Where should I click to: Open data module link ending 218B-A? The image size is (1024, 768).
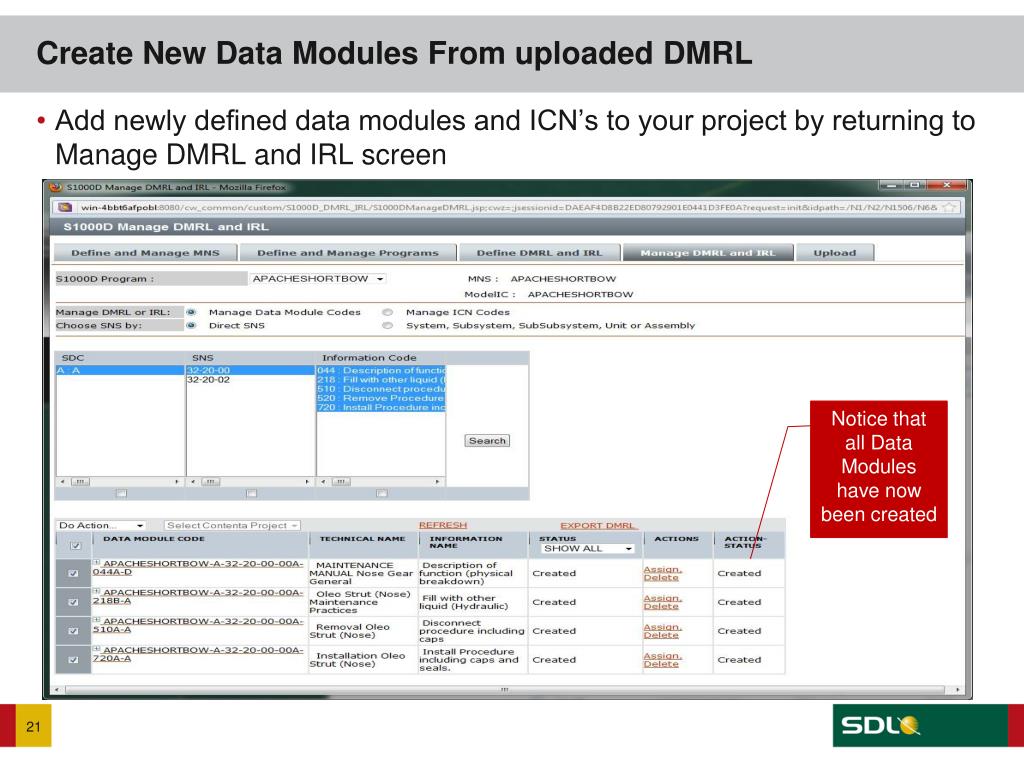click(198, 596)
